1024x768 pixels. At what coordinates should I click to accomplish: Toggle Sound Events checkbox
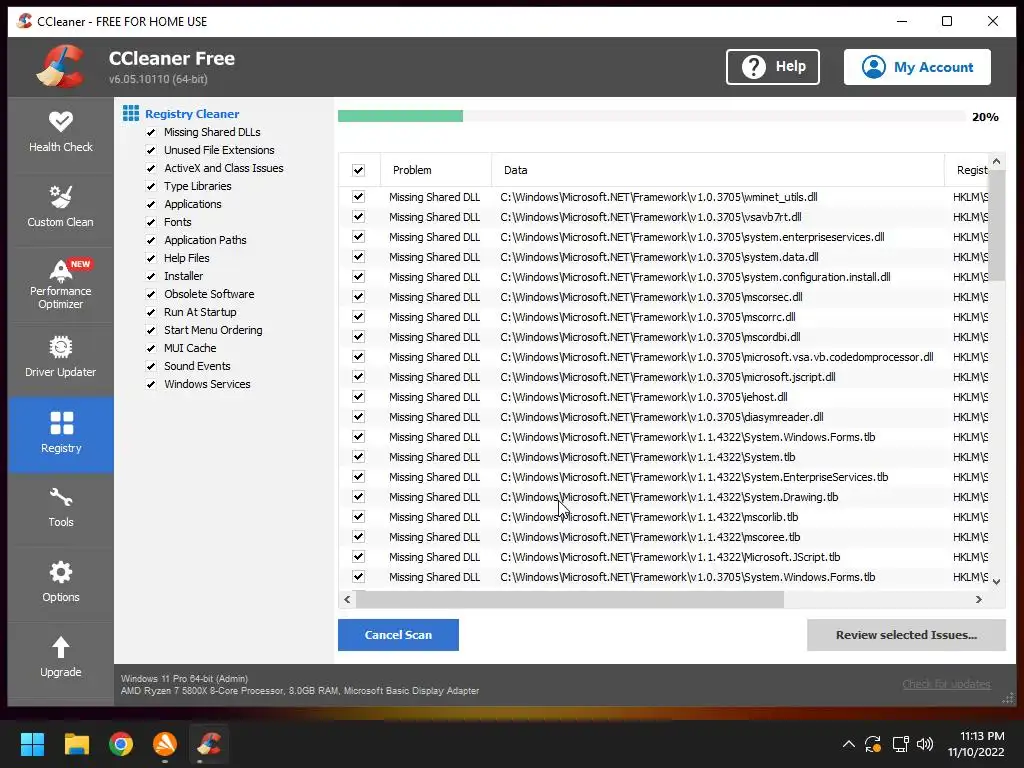coord(151,366)
